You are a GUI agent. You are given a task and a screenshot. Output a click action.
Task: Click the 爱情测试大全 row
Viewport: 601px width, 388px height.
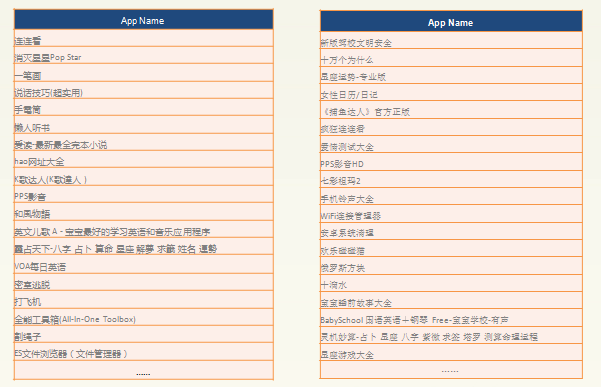451,144
